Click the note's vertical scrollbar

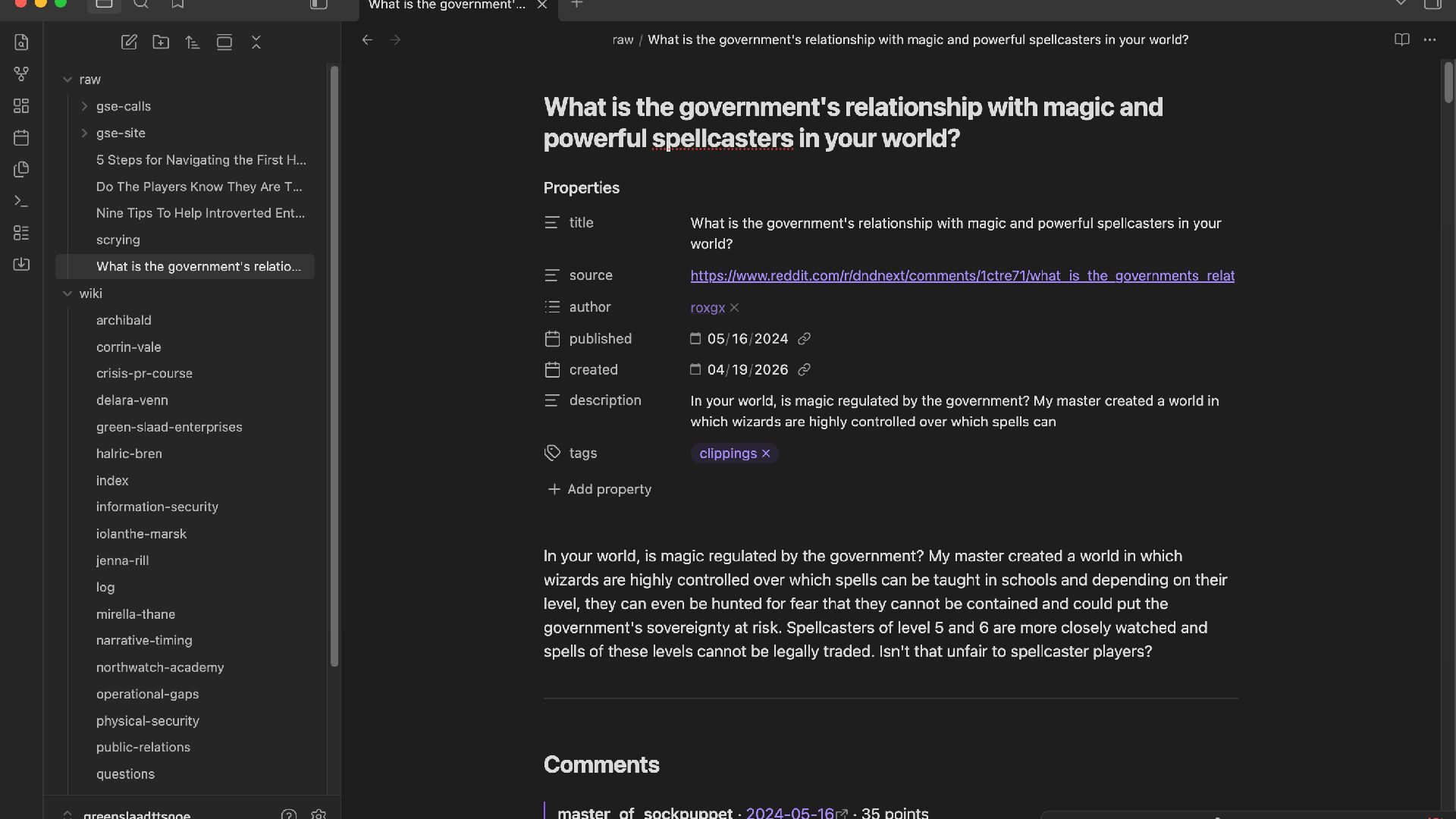point(1448,83)
